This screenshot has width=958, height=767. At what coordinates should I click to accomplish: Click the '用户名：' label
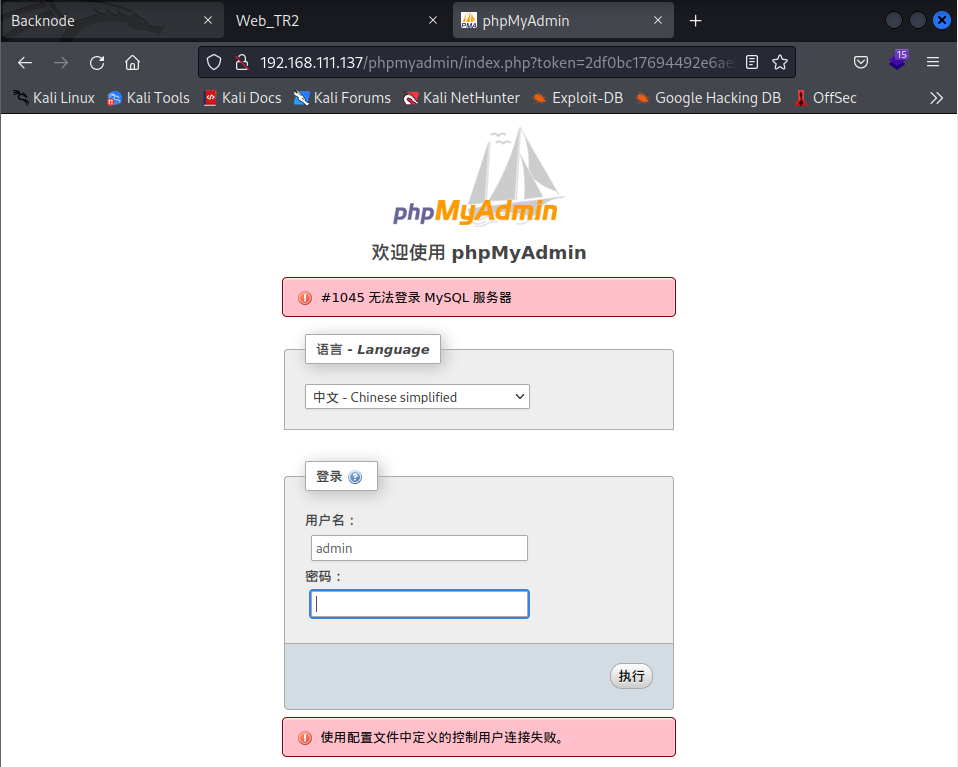[331, 520]
